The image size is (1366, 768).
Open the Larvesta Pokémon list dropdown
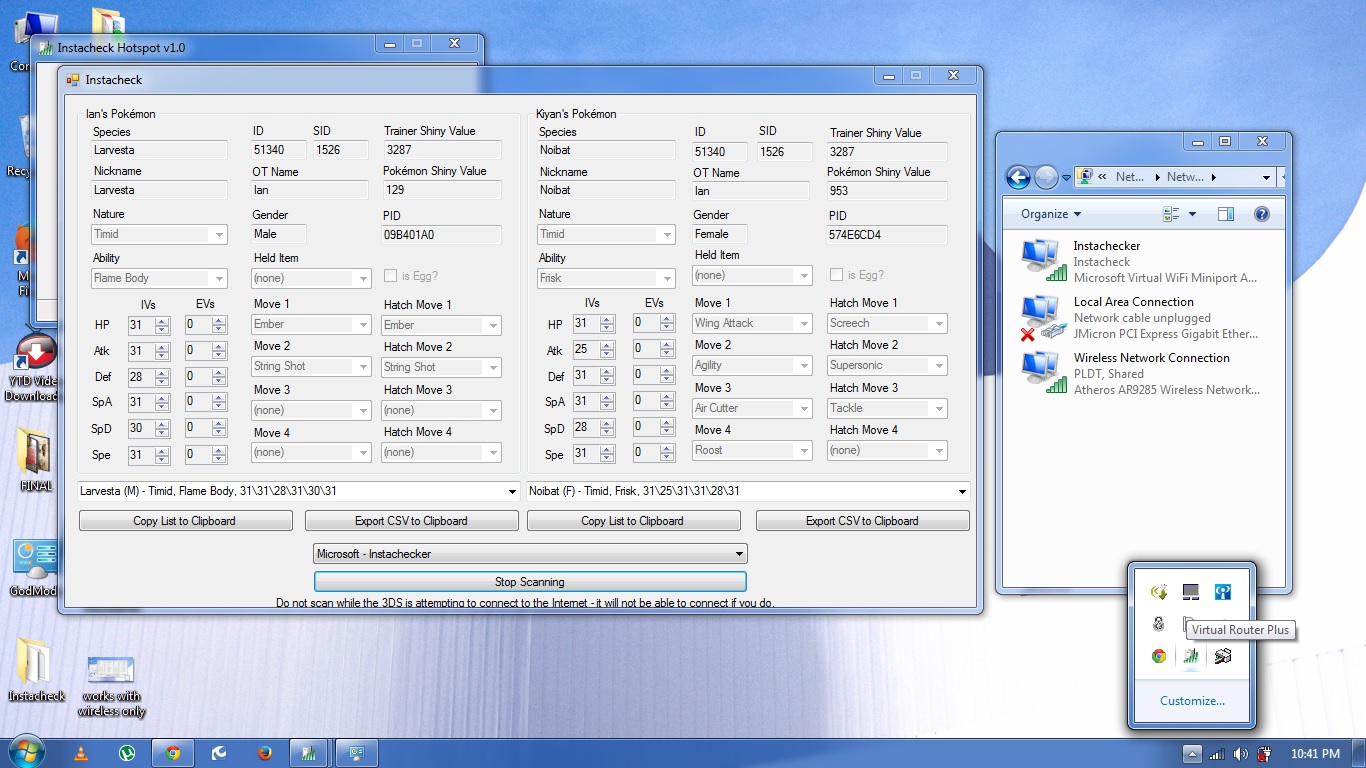pos(513,491)
